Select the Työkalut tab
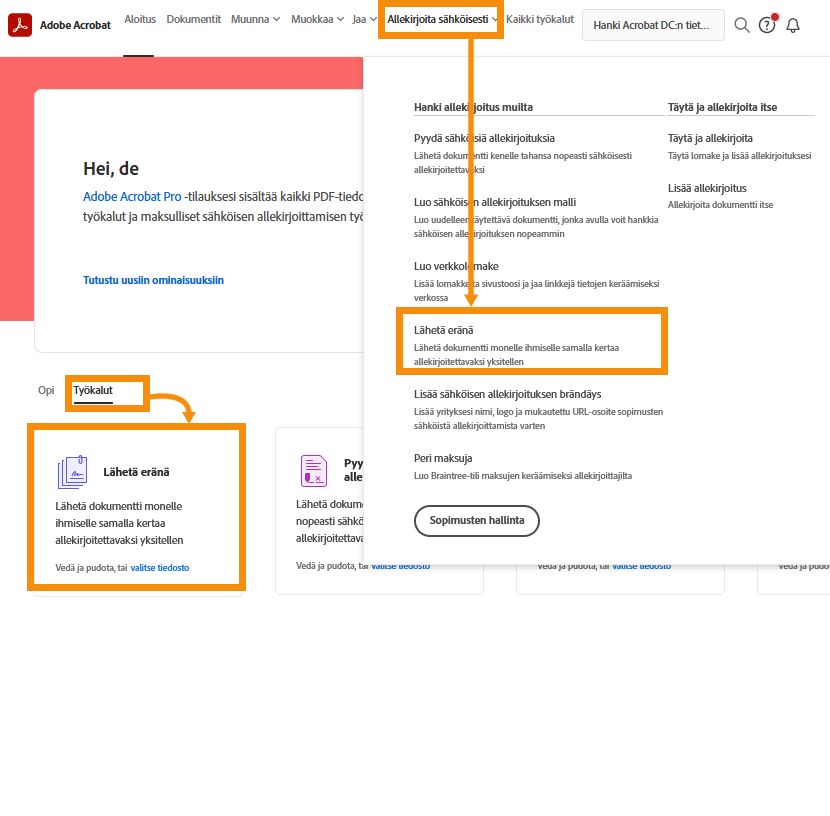 point(93,391)
